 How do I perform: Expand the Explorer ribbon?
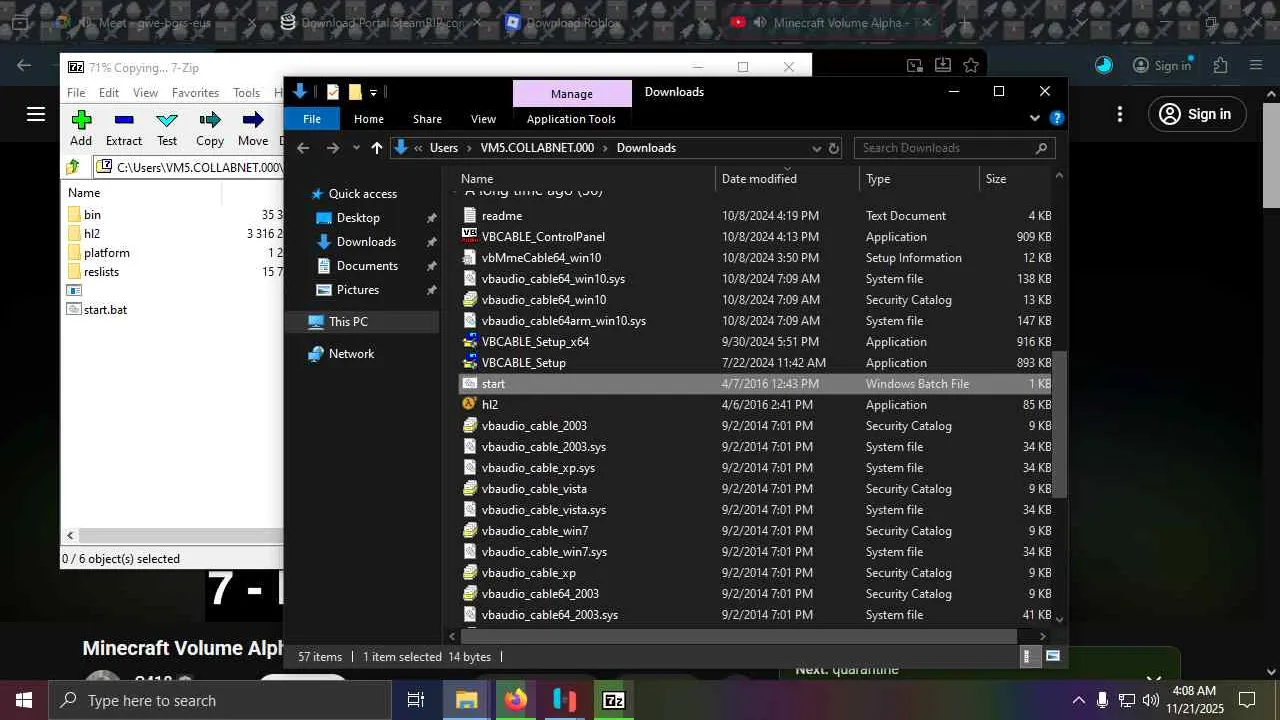pos(1035,118)
